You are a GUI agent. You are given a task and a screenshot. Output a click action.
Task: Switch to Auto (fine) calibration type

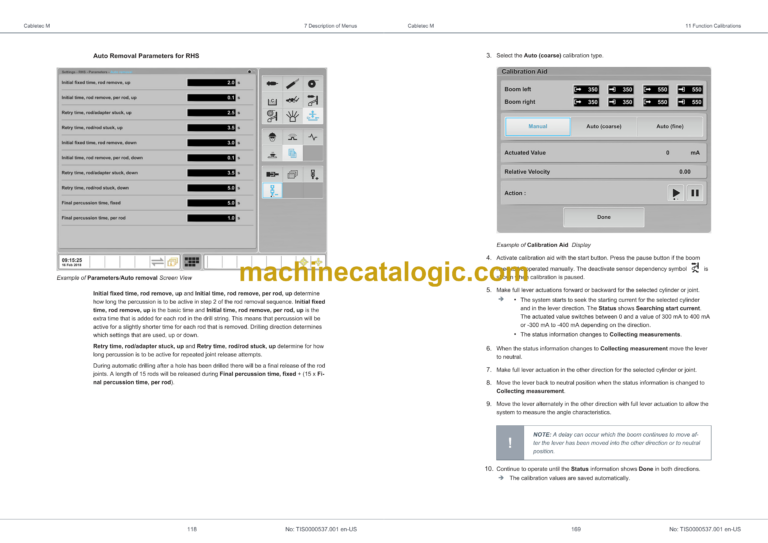(670, 126)
